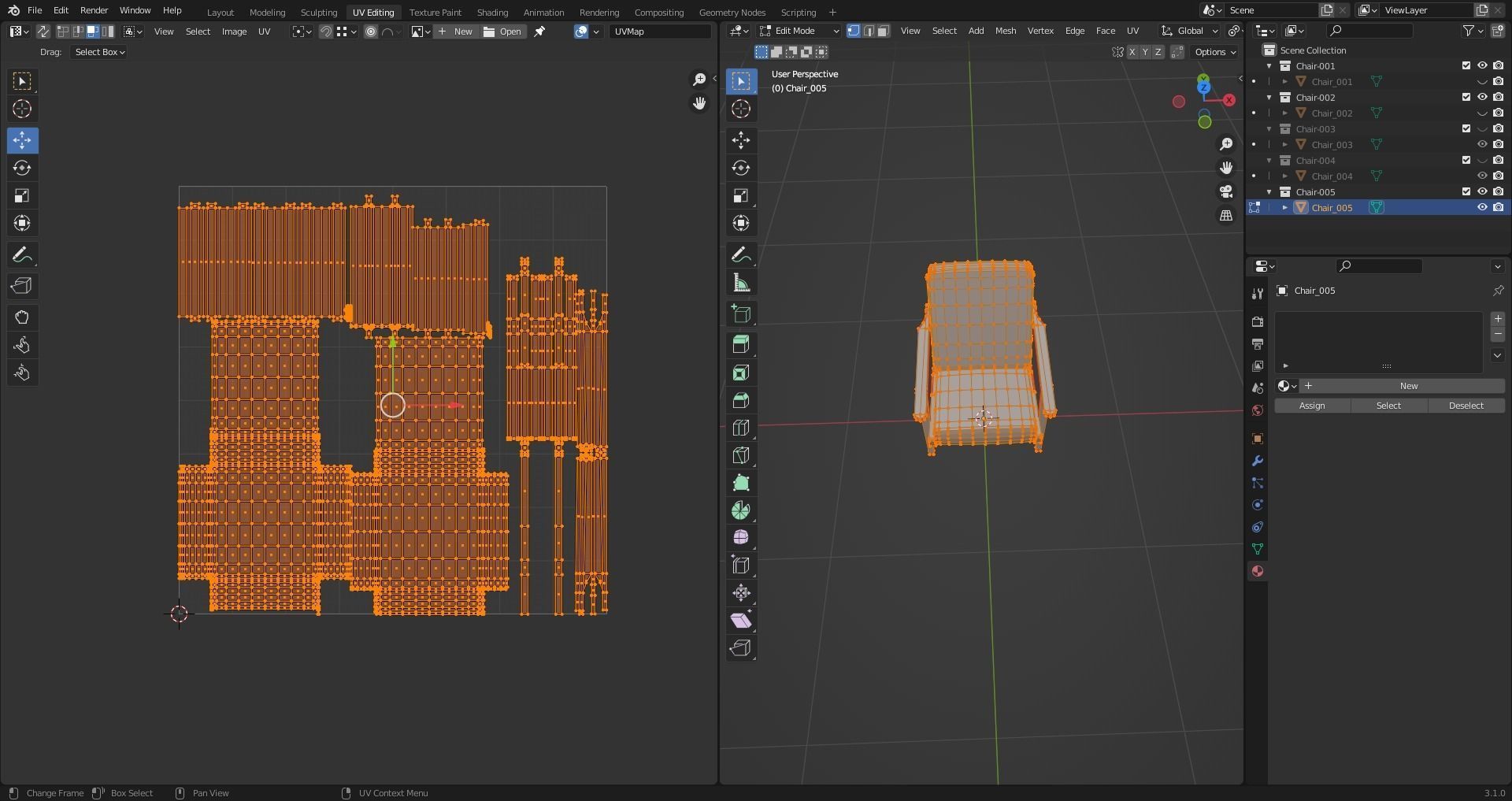Click the UVMap name field
This screenshot has width=1512, height=801.
(661, 32)
